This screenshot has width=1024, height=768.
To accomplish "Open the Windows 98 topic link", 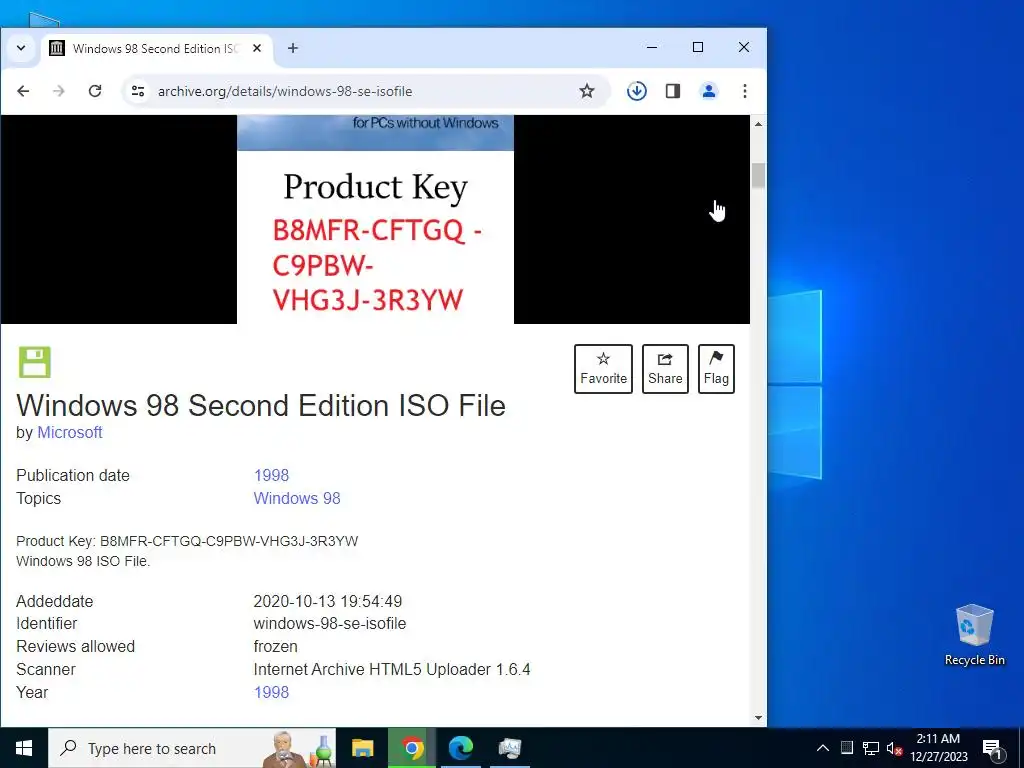I will [x=296, y=498].
